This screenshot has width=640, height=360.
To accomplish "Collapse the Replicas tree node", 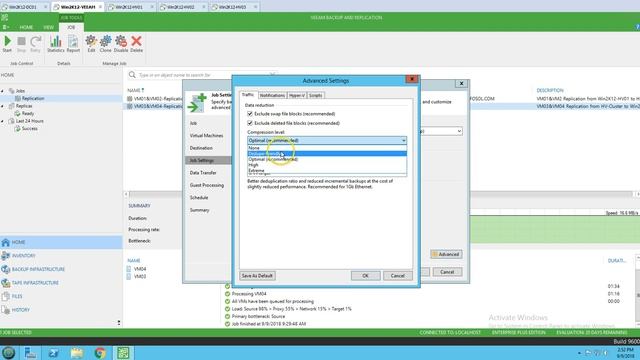I will click(2, 106).
